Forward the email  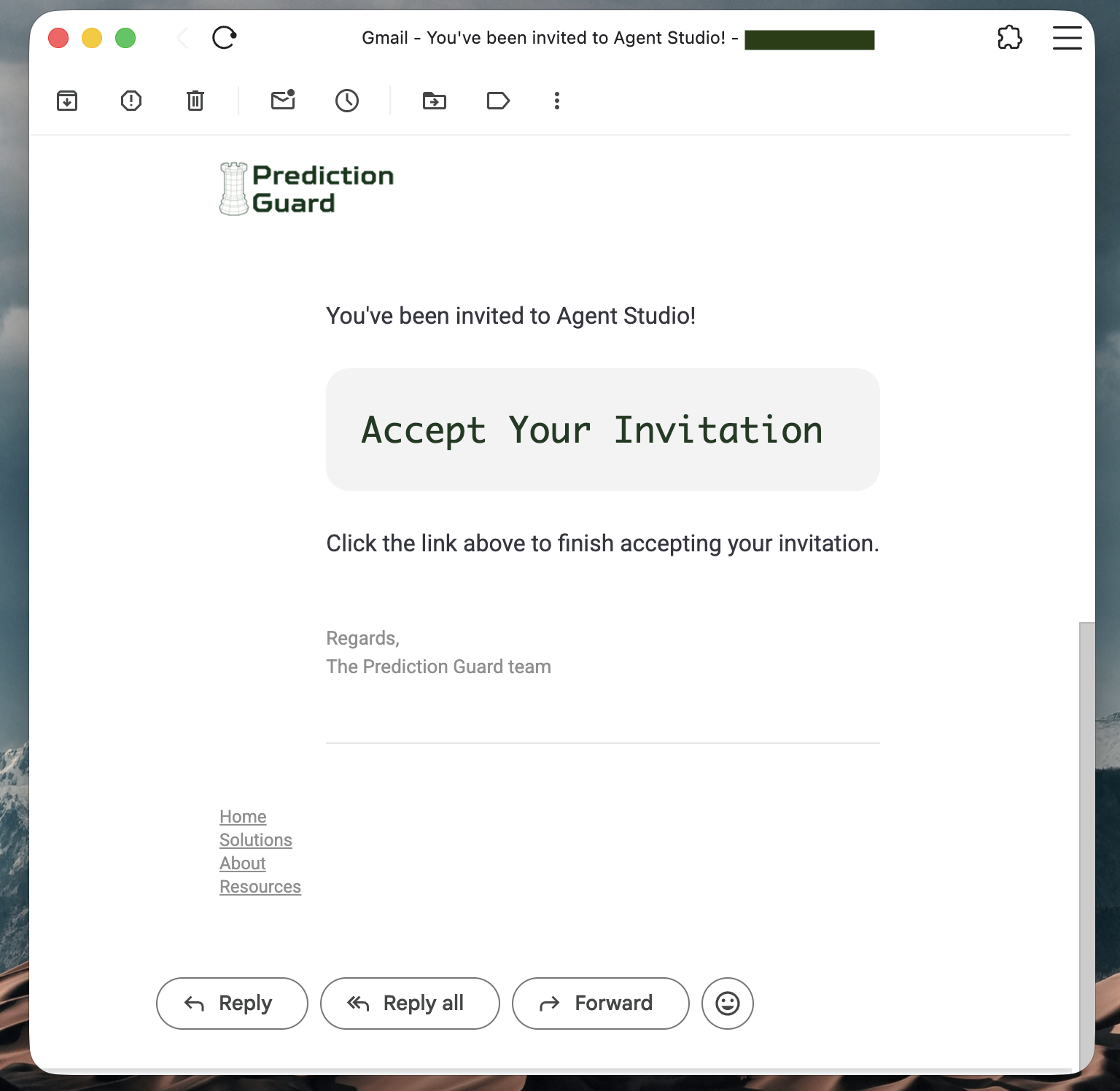(599, 1003)
